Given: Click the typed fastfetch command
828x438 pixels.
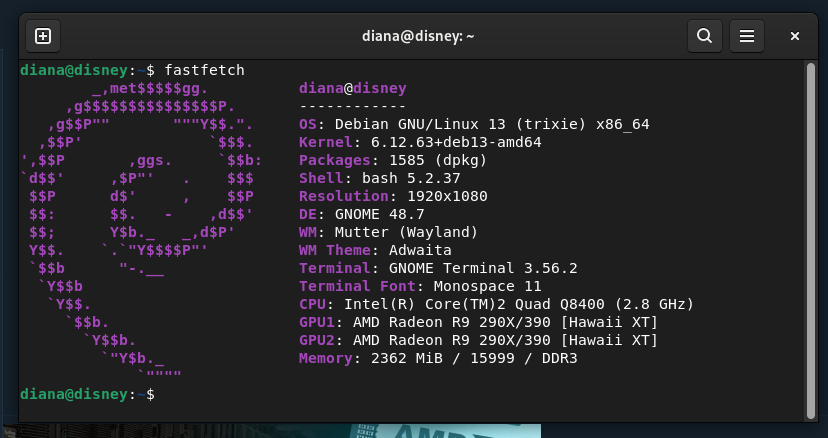Looking at the screenshot, I should pyautogui.click(x=204, y=70).
